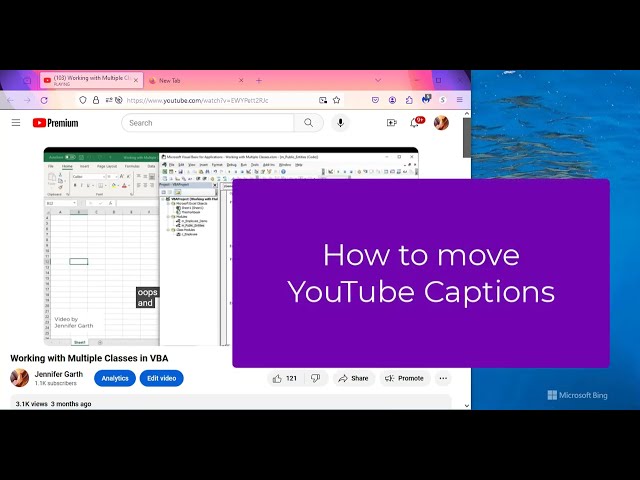Image resolution: width=640 pixels, height=480 pixels.
Task: Like the video with thumbs up
Action: tap(285, 378)
